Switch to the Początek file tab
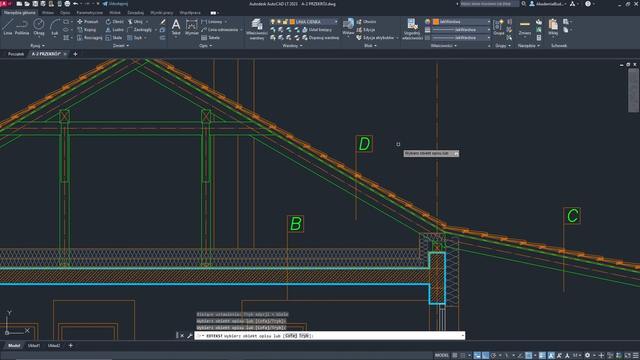 (16, 54)
